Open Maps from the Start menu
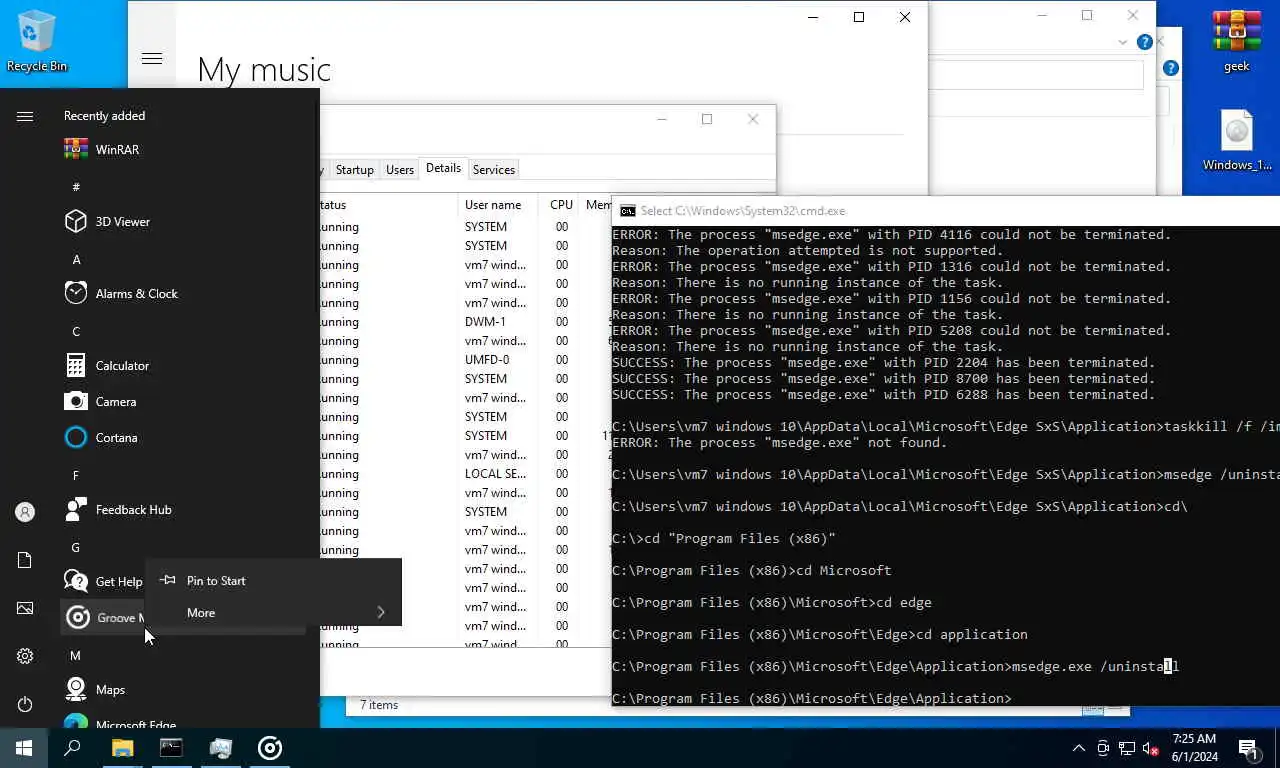1280x768 pixels. [x=185, y=689]
